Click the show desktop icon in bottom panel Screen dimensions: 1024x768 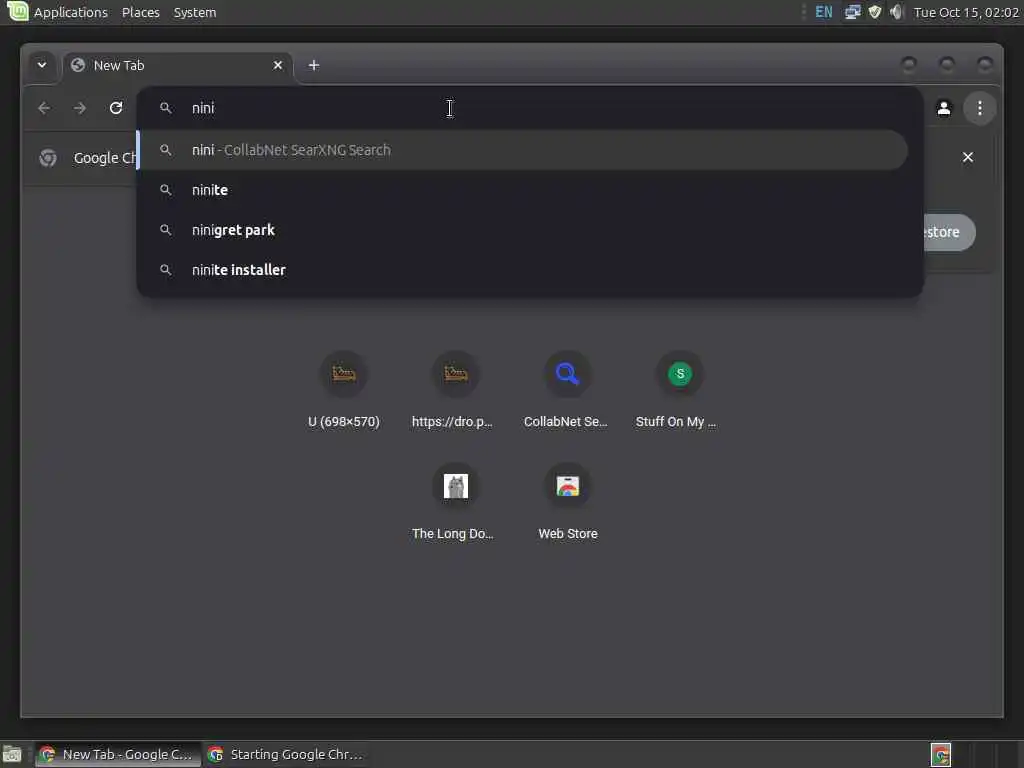(12, 755)
